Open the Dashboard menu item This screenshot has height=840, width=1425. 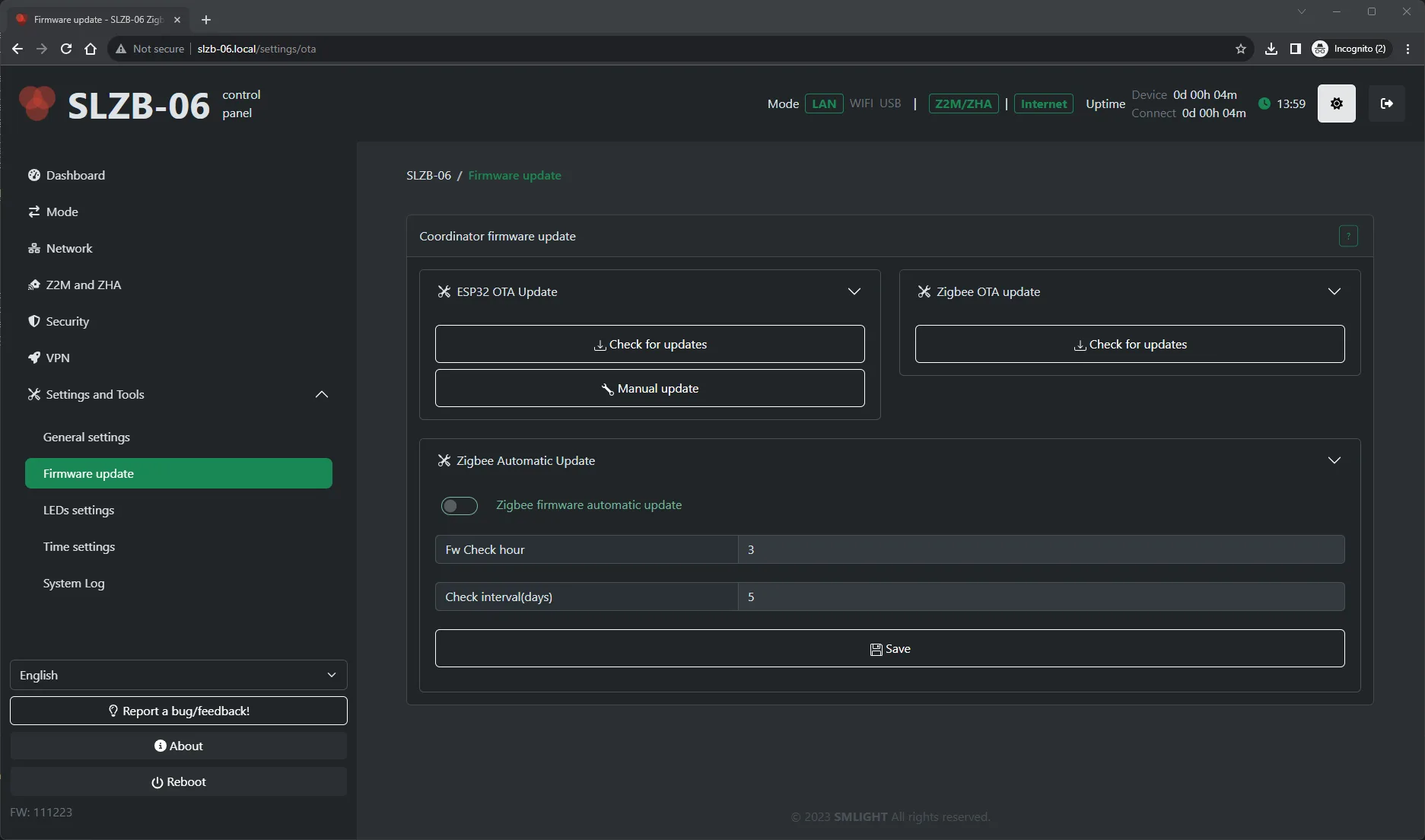[x=75, y=175]
